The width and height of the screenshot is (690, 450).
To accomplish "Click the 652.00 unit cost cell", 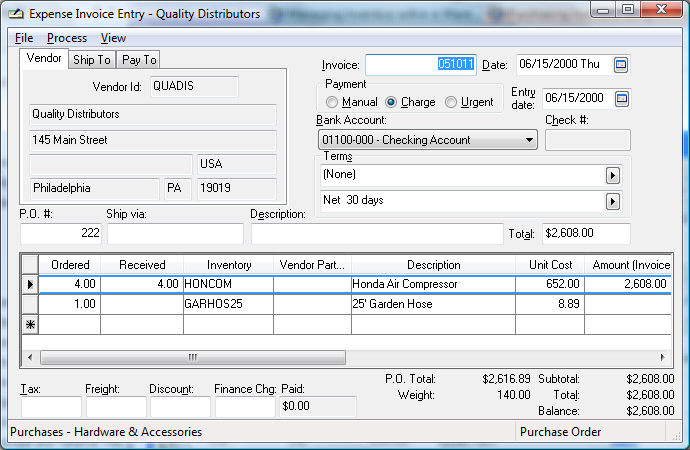I will (550, 284).
